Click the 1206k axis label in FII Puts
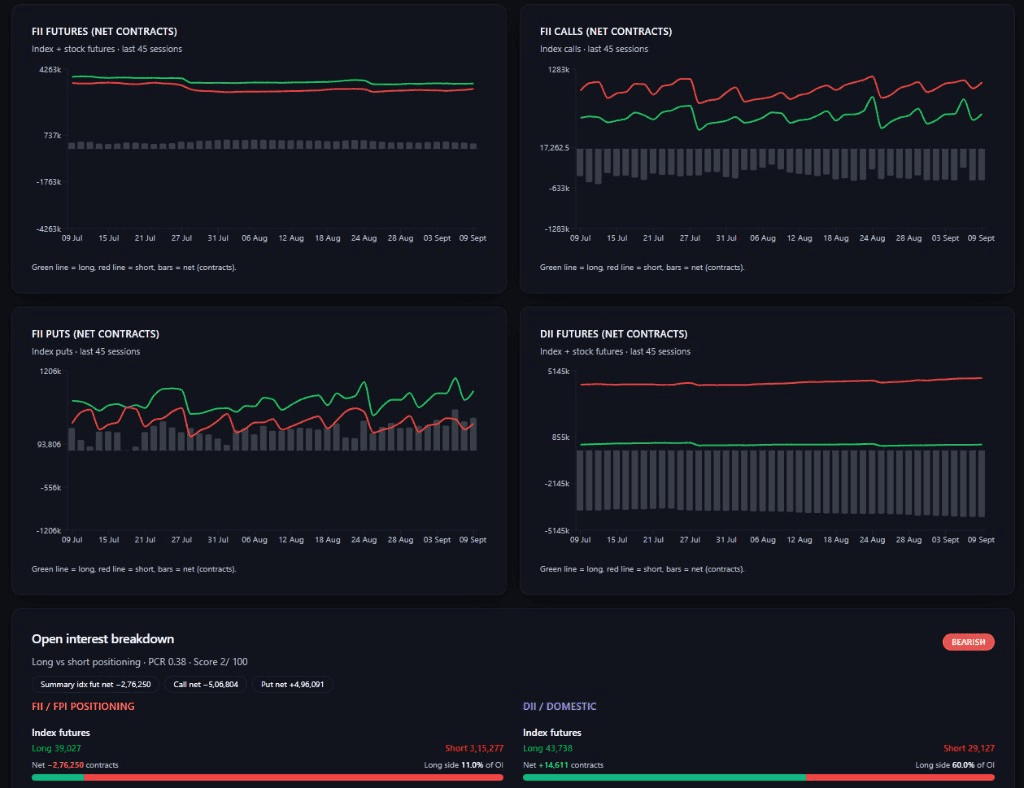This screenshot has height=788, width=1024. [50, 371]
